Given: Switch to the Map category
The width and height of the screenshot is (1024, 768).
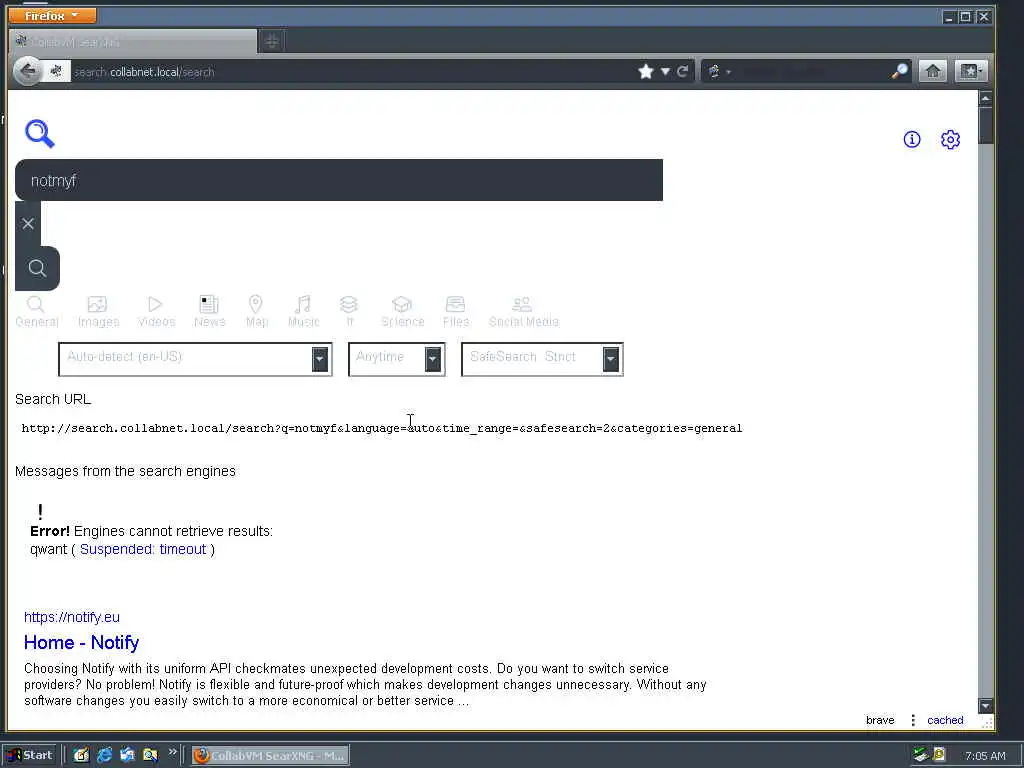Looking at the screenshot, I should [x=256, y=312].
